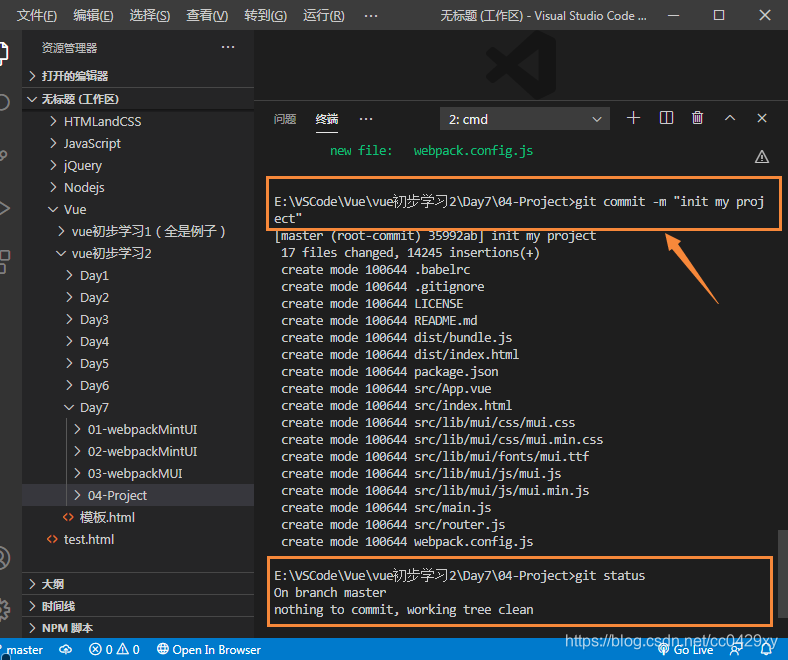Open the Explorer activity bar icon
The width and height of the screenshot is (788, 660).
coord(3,53)
